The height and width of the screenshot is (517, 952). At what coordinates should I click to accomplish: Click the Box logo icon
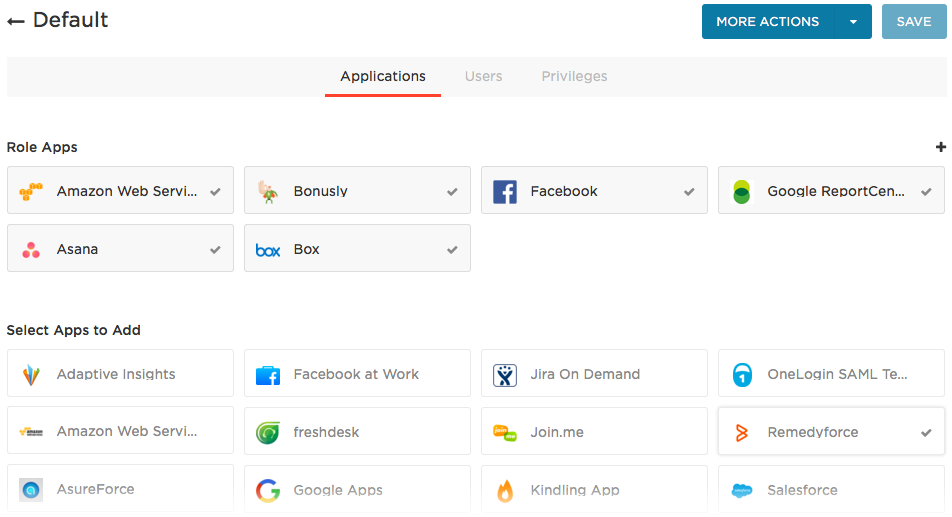[268, 250]
